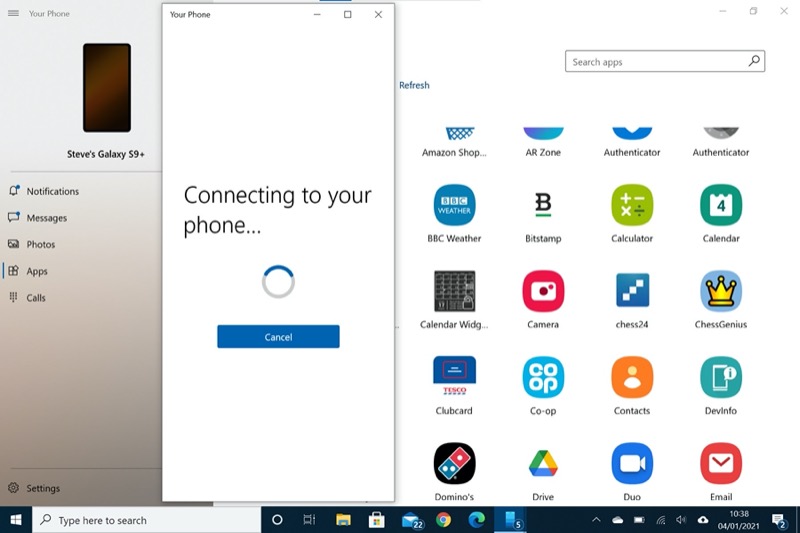Close the Connecting to your phone dialog
The image size is (800, 533).
point(378,14)
